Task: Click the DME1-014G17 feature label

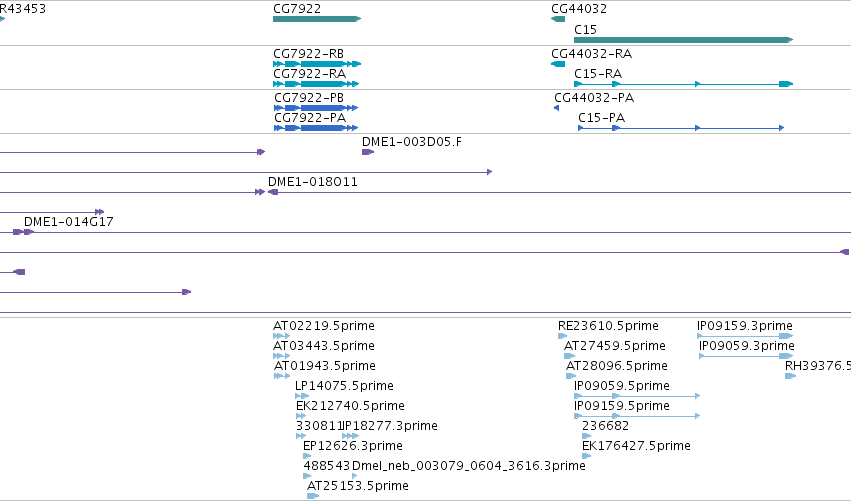Action: tap(68, 221)
